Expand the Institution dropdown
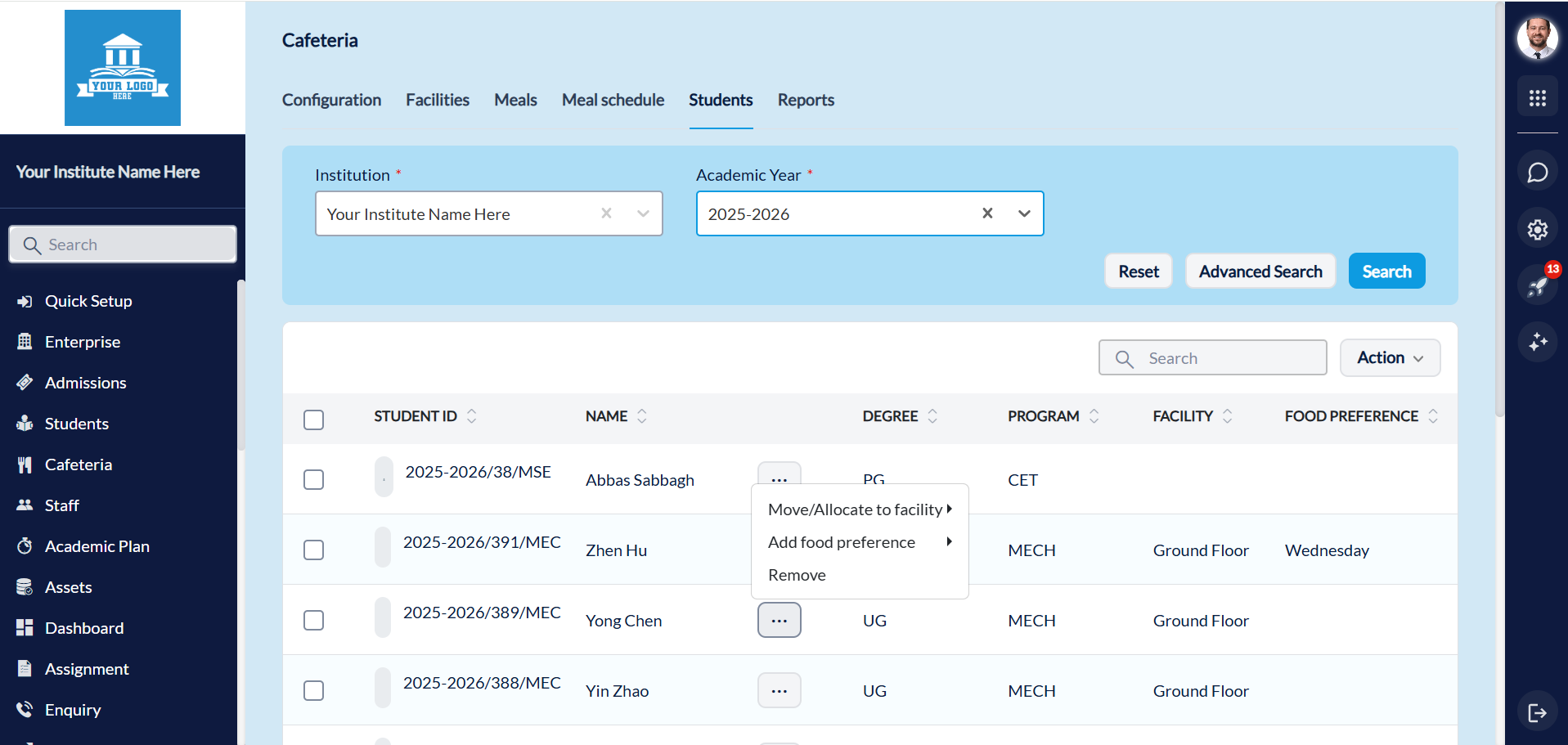This screenshot has width=1568, height=745. coord(643,213)
